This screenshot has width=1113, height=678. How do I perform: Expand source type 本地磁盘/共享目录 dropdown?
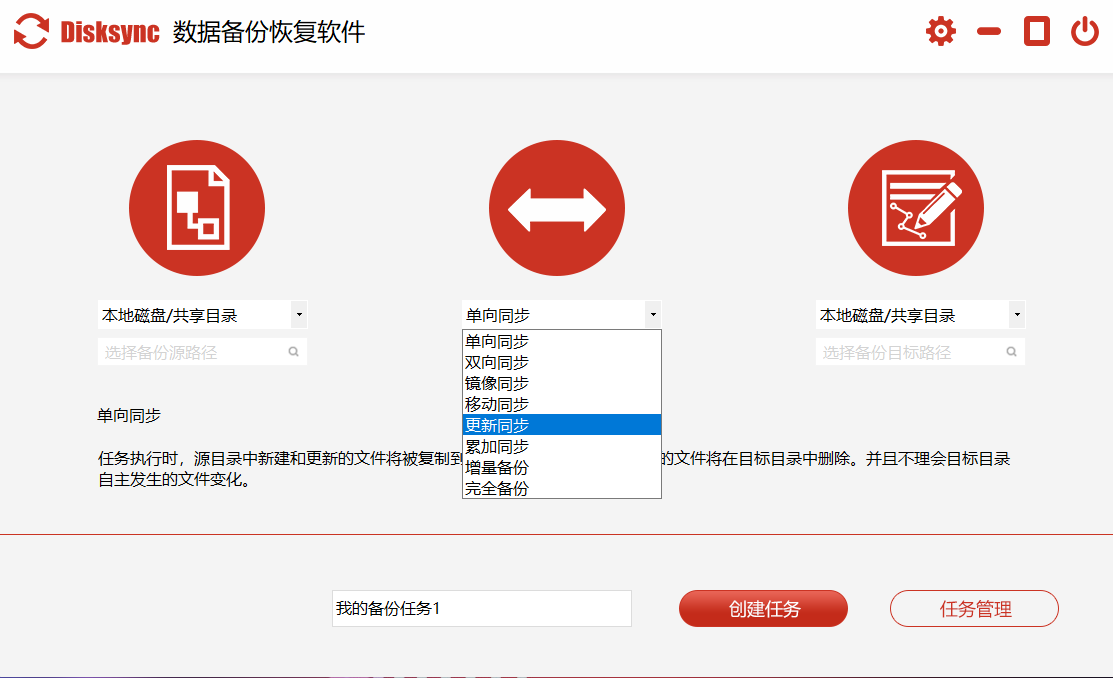pyautogui.click(x=299, y=315)
